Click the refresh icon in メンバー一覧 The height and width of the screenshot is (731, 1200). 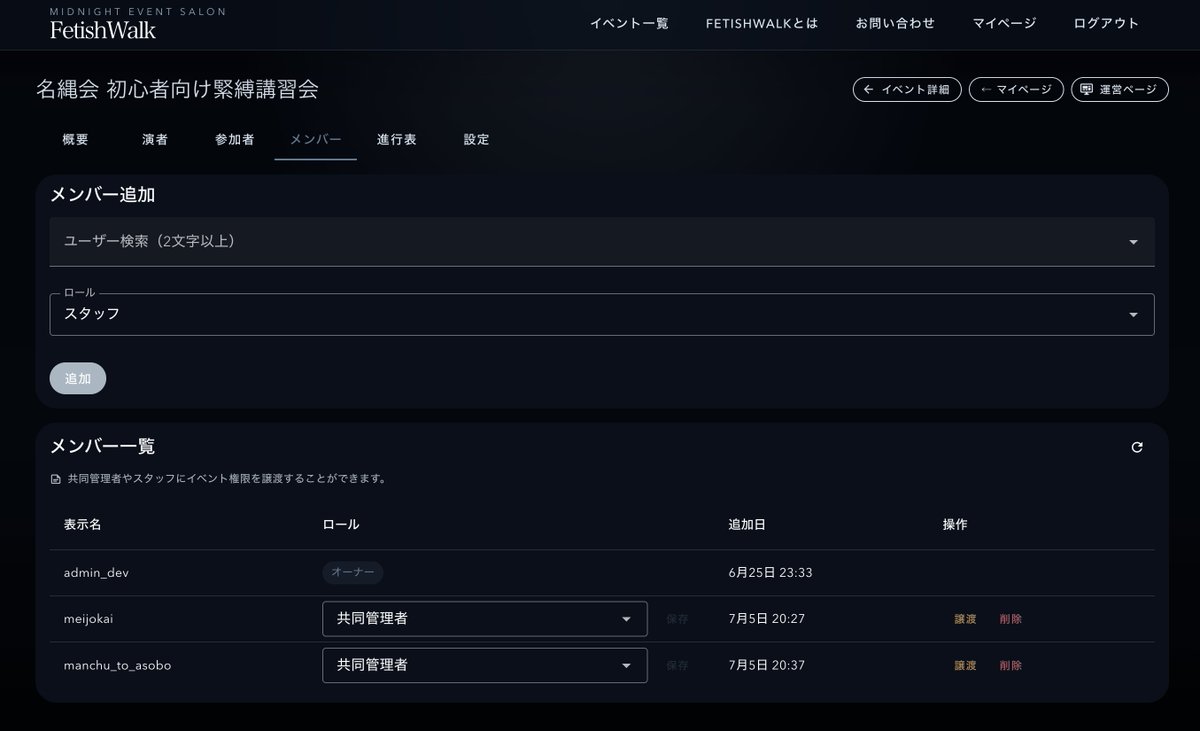point(1136,447)
